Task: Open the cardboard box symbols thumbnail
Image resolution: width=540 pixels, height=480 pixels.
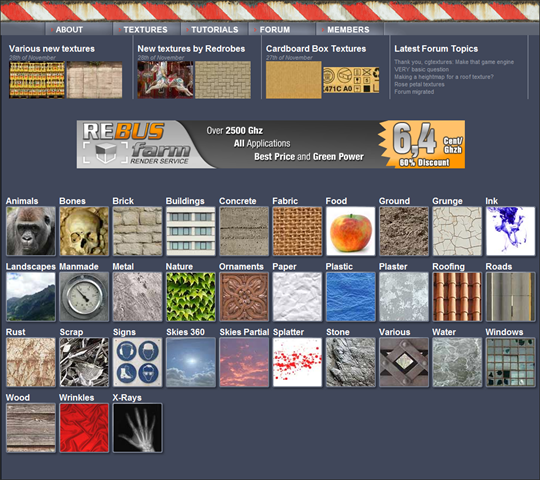Action: 351,80
